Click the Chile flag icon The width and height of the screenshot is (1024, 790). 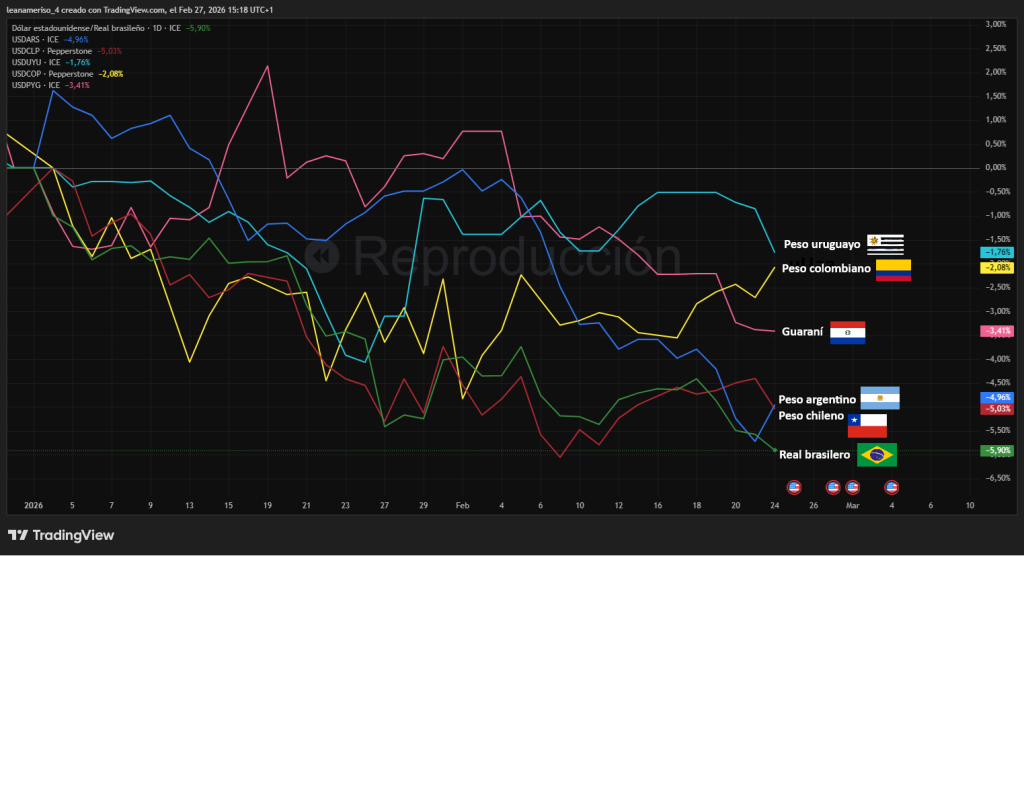[867, 425]
